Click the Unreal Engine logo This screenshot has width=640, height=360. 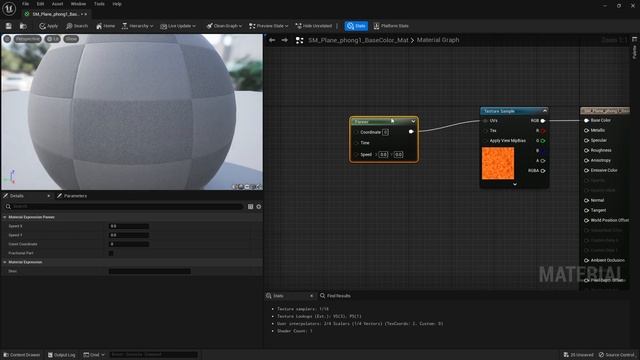9,8
